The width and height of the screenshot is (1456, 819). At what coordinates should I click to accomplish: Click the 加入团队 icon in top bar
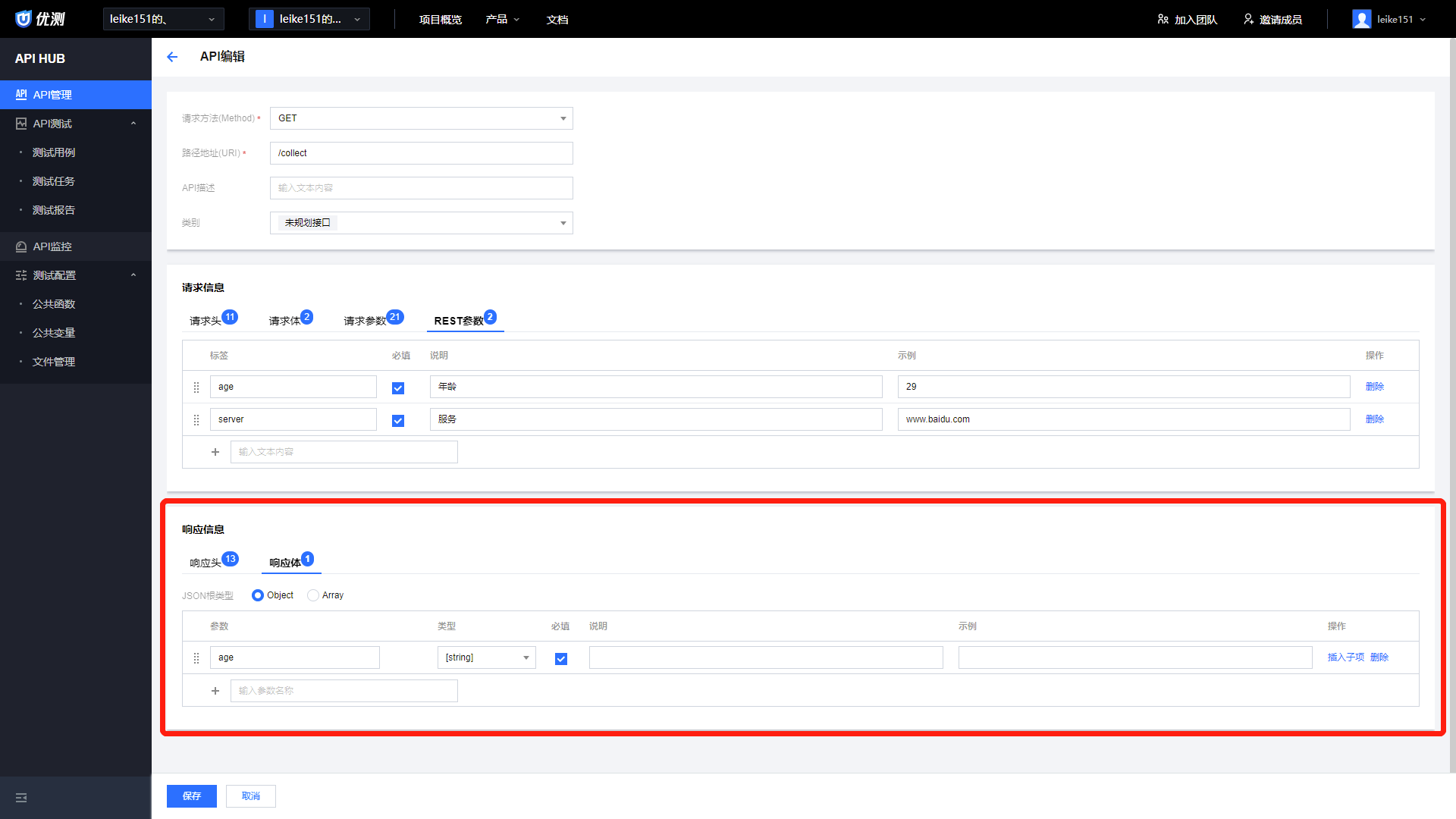tap(1162, 19)
